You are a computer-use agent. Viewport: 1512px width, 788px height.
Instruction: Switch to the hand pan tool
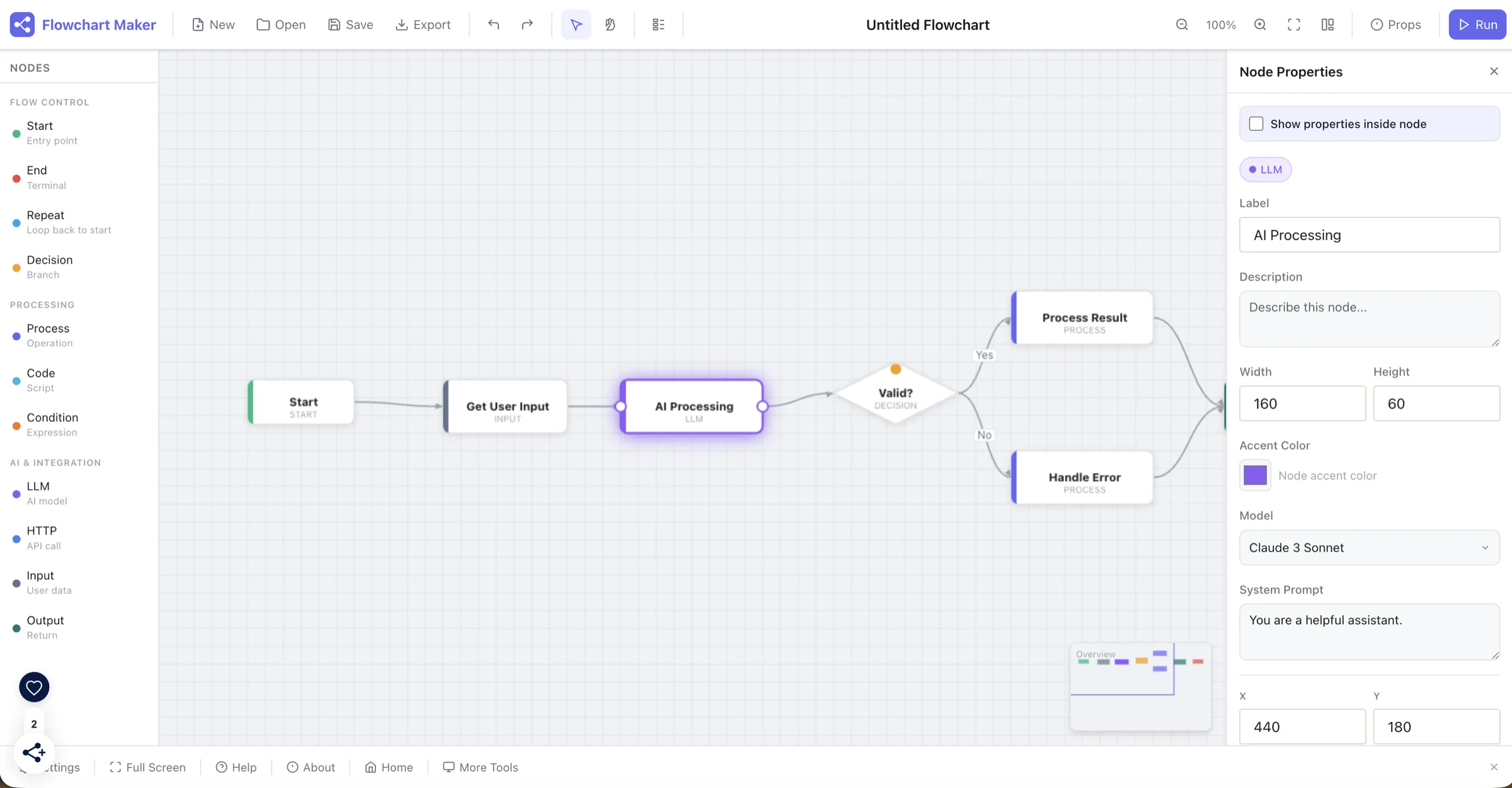(x=610, y=25)
